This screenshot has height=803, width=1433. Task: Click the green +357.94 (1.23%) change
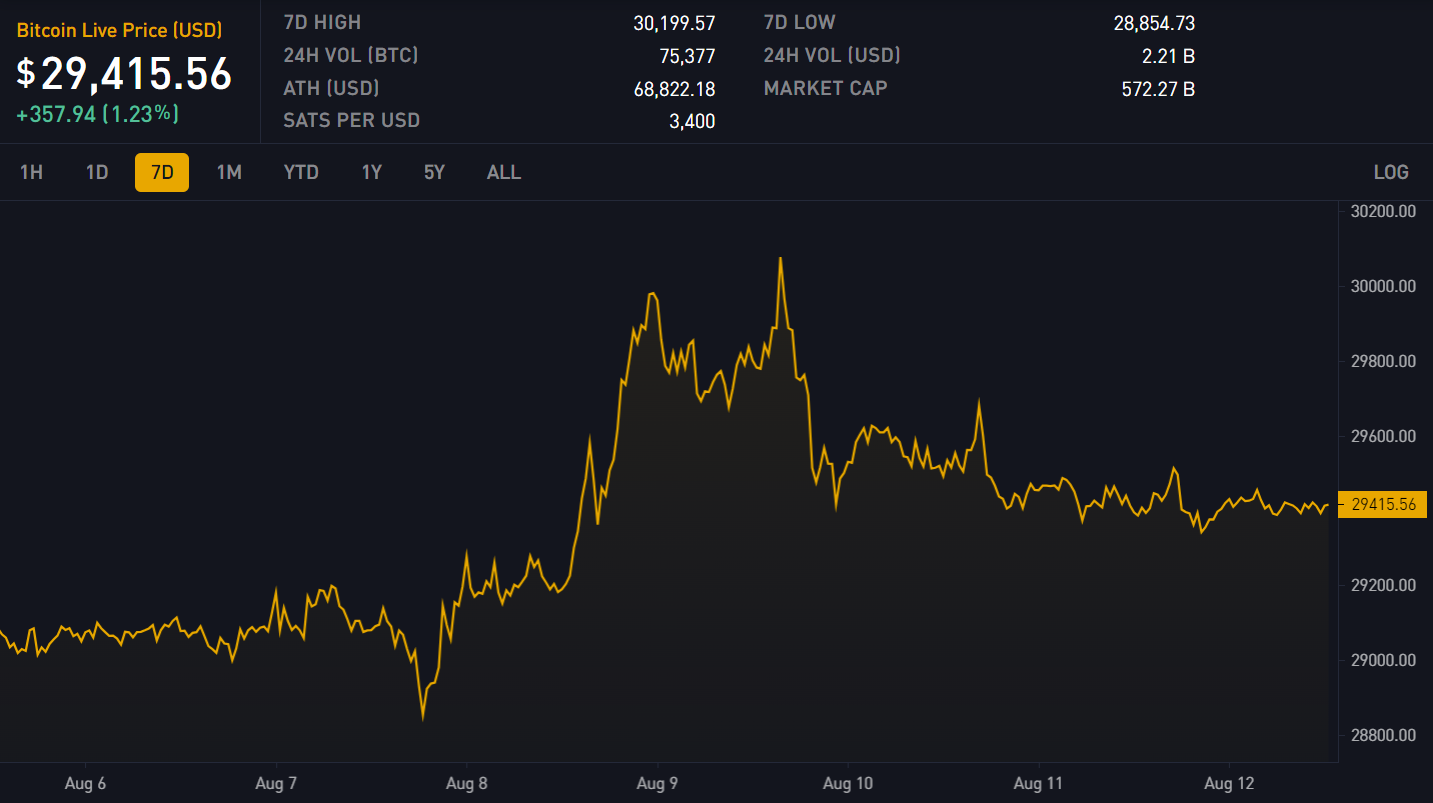(x=98, y=114)
